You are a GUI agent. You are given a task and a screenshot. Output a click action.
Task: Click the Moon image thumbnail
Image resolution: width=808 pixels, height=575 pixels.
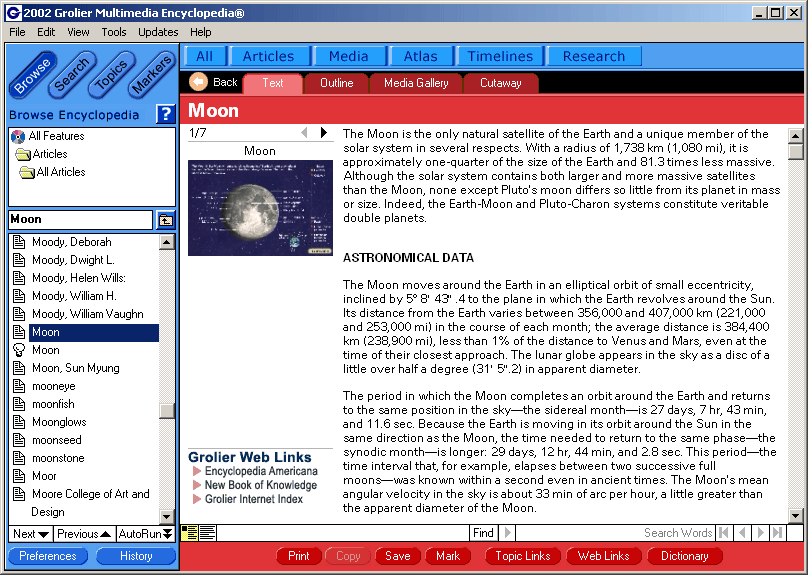pos(260,208)
